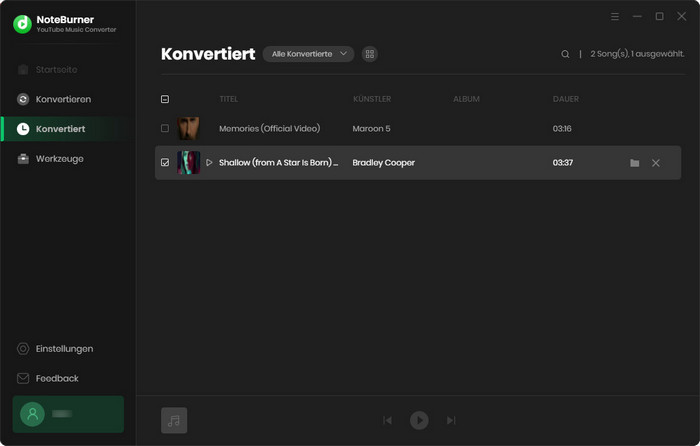Click the Einstellungen gear circle icon
This screenshot has height=446, width=700.
[23, 349]
